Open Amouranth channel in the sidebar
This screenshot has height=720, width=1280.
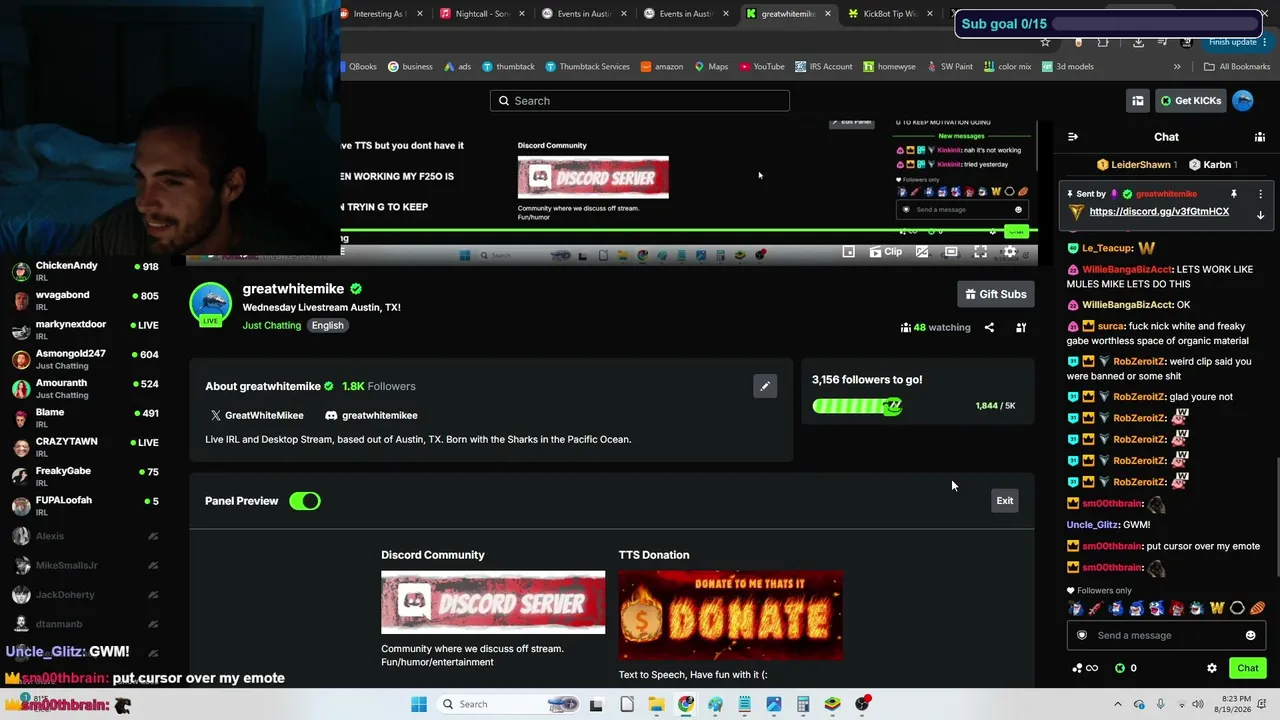pos(85,389)
